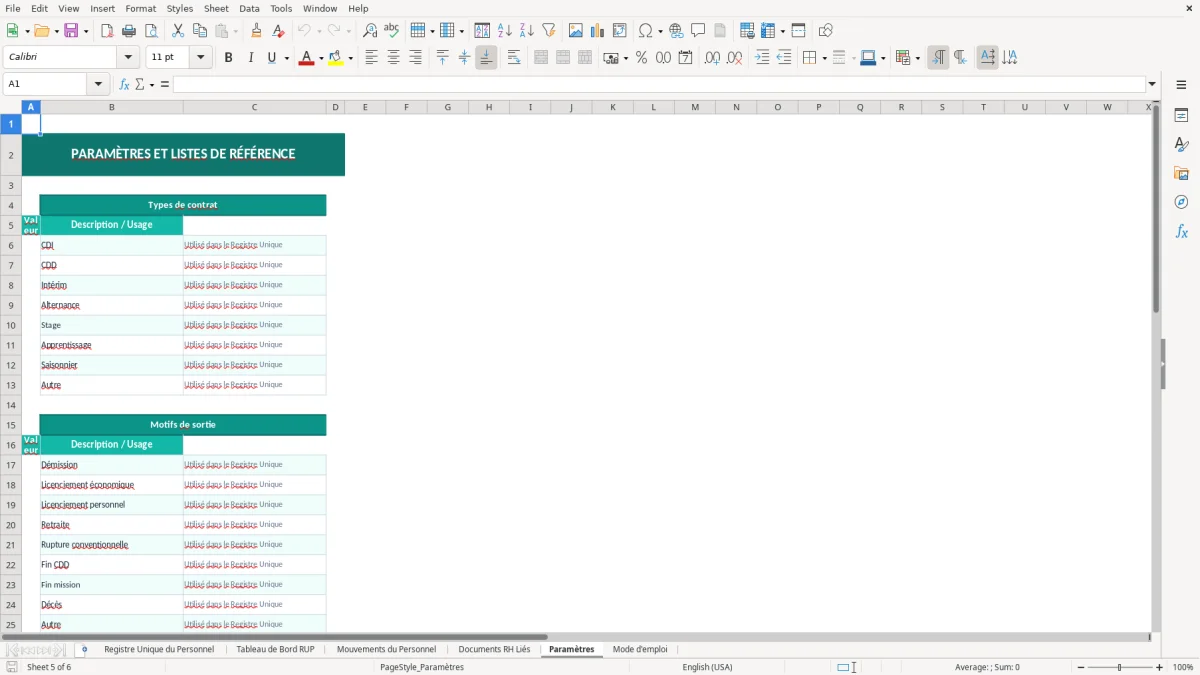
Task: Sort descending Z to A
Action: tap(527, 31)
